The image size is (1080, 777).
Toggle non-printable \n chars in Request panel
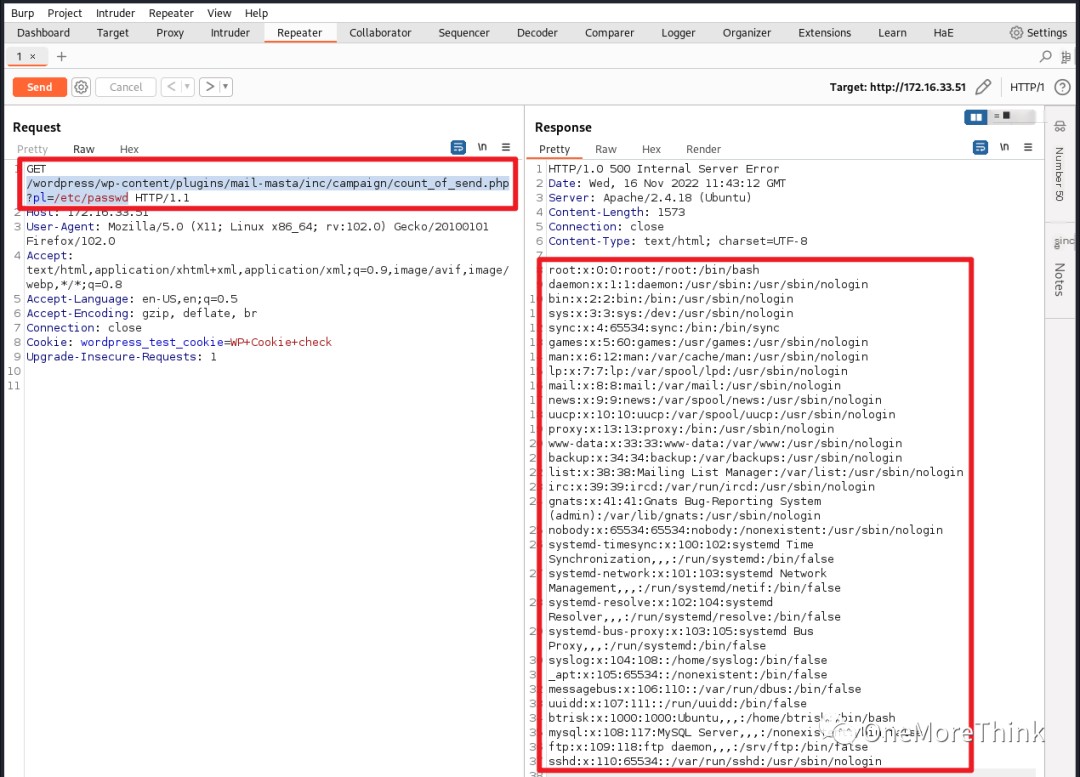coord(482,147)
